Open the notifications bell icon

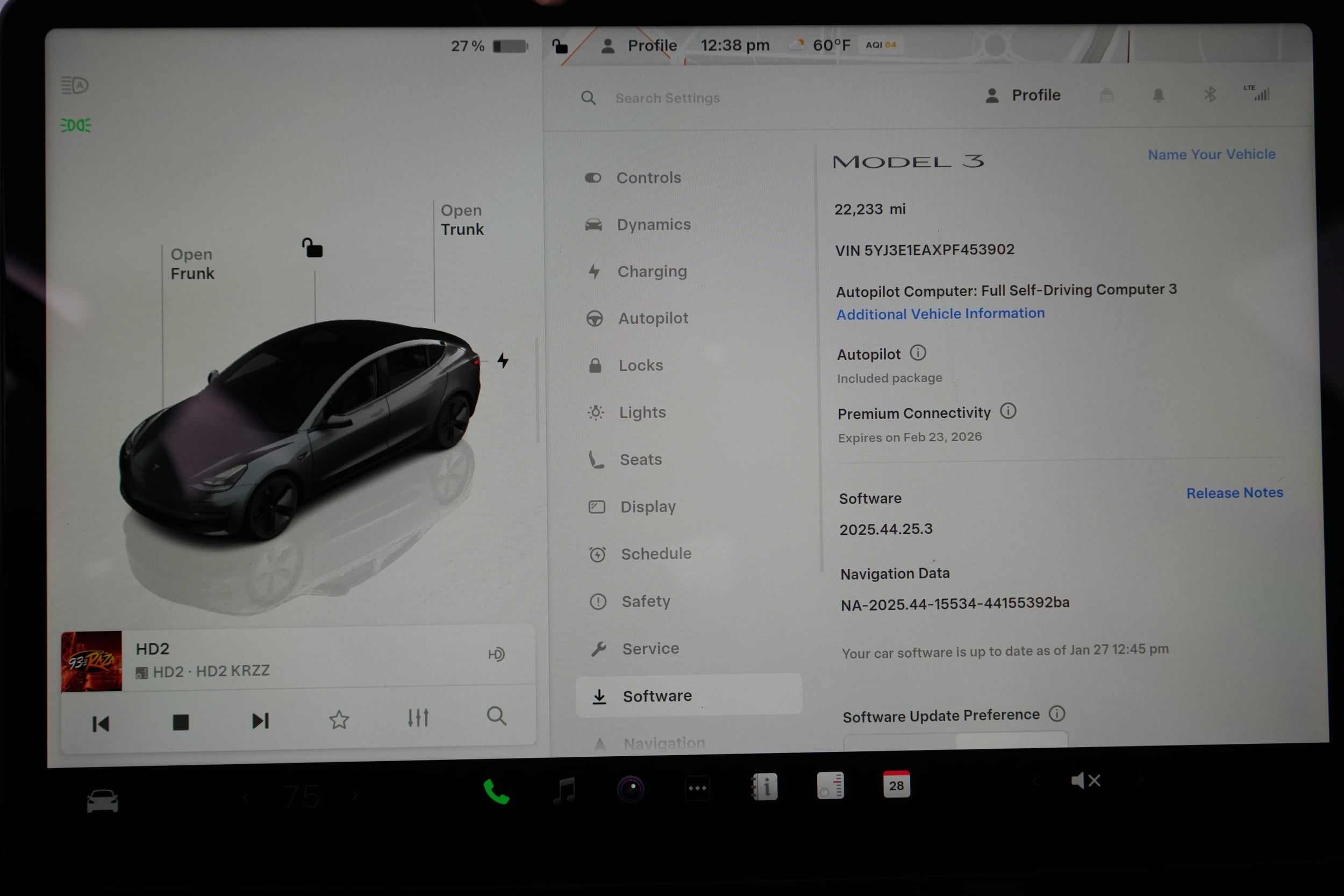pos(1159,95)
